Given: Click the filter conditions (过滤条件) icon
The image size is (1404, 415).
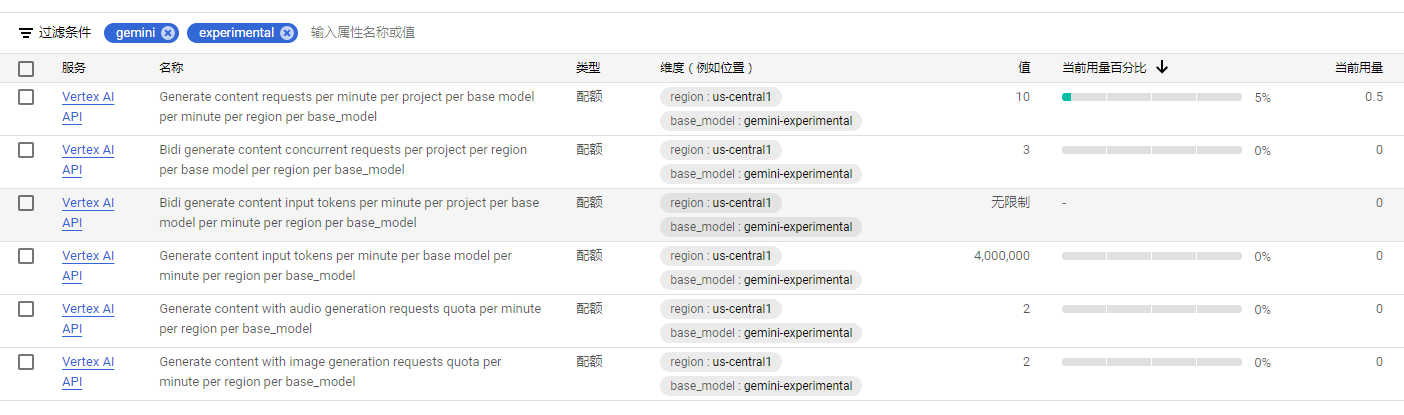Looking at the screenshot, I should click(x=26, y=33).
